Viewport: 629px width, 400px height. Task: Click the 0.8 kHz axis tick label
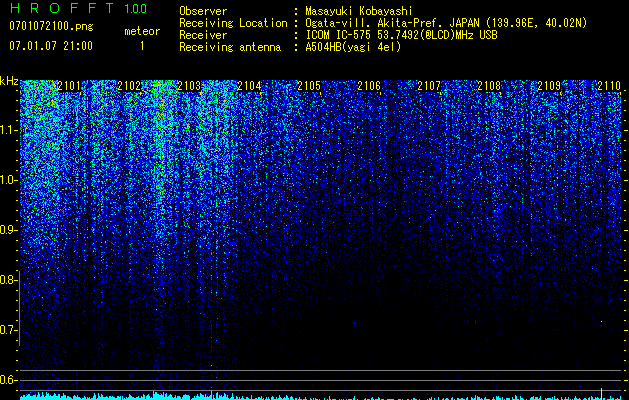point(8,280)
